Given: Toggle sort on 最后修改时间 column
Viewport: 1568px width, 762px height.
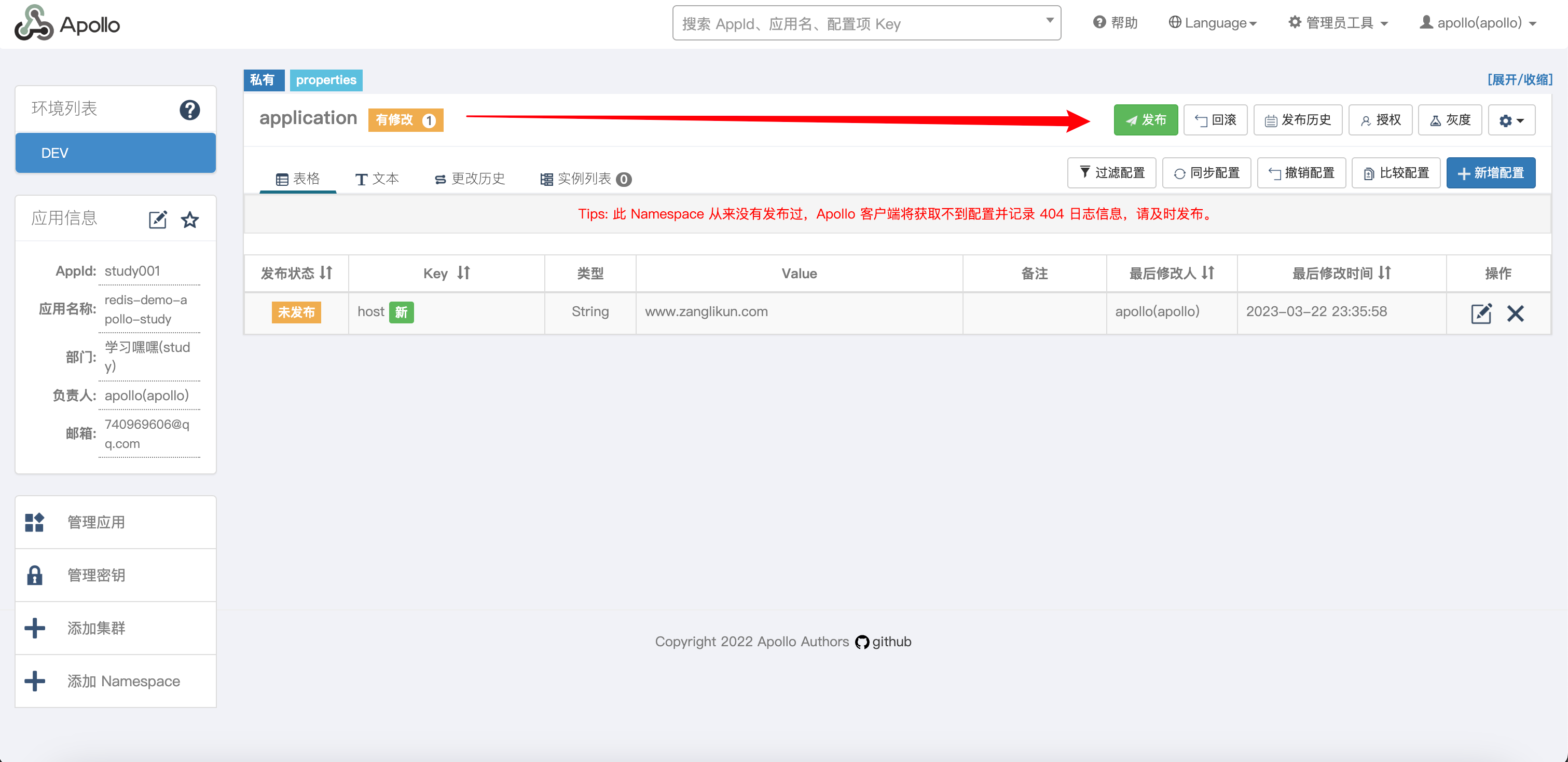Looking at the screenshot, I should pyautogui.click(x=1385, y=273).
